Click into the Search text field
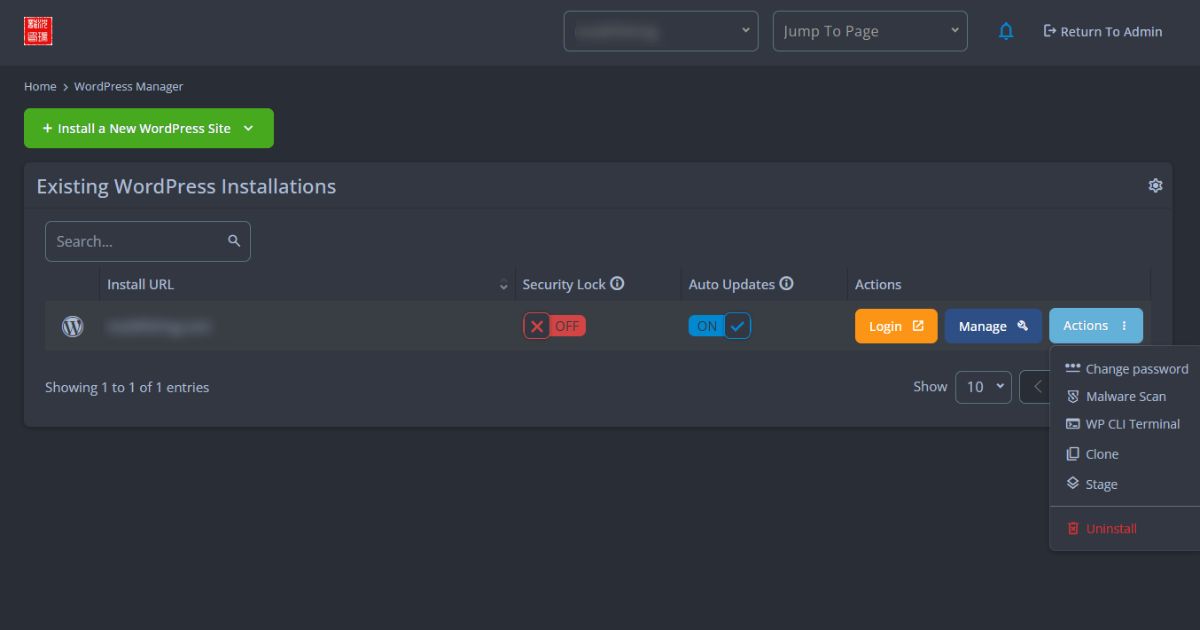Viewport: 1200px width, 630px height. [x=135, y=241]
